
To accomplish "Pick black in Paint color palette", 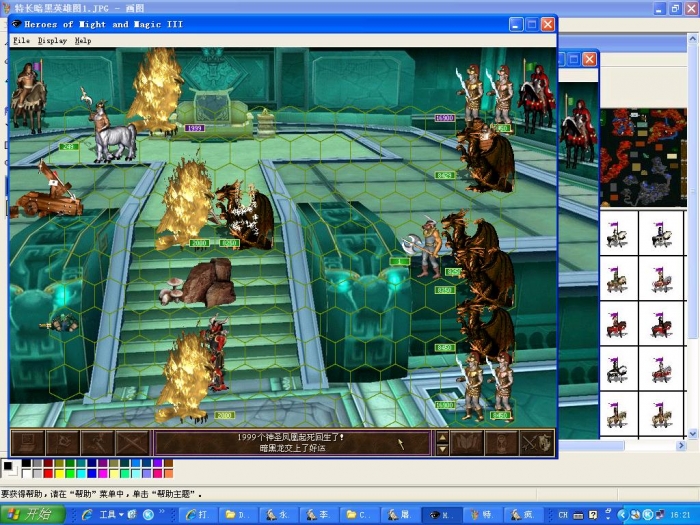I will (26, 463).
